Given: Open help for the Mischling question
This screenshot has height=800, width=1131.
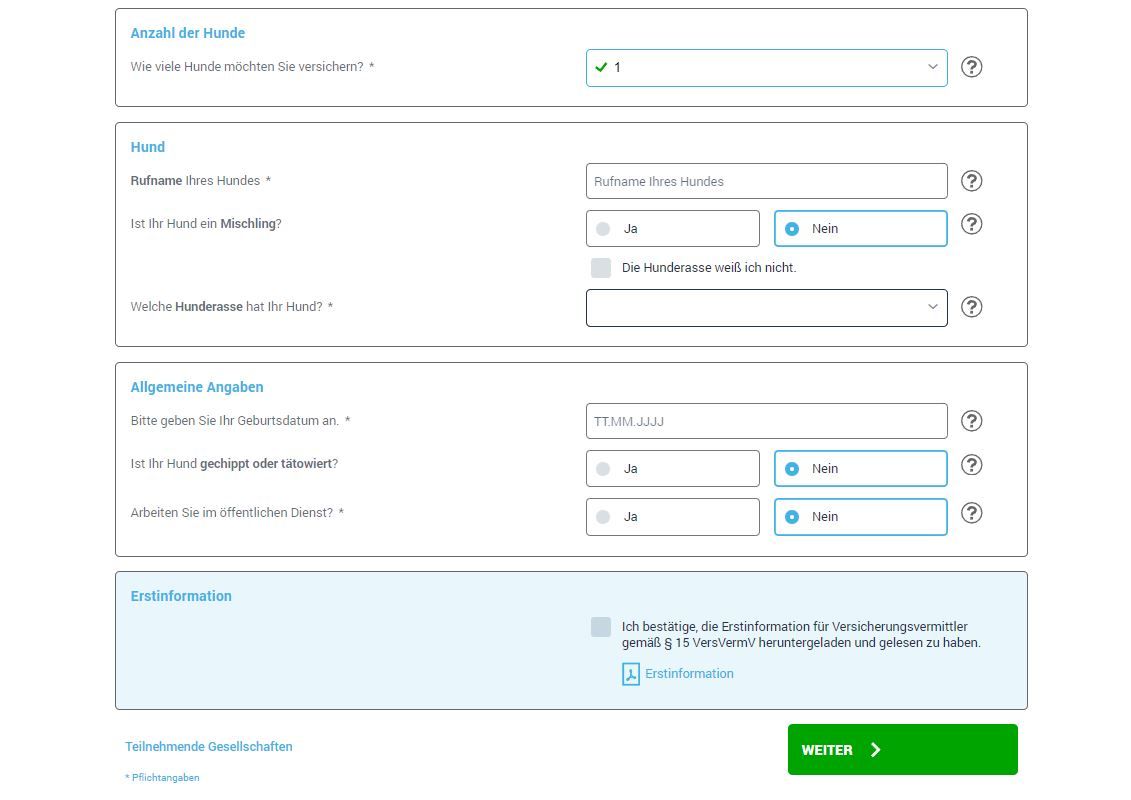Looking at the screenshot, I should 971,225.
